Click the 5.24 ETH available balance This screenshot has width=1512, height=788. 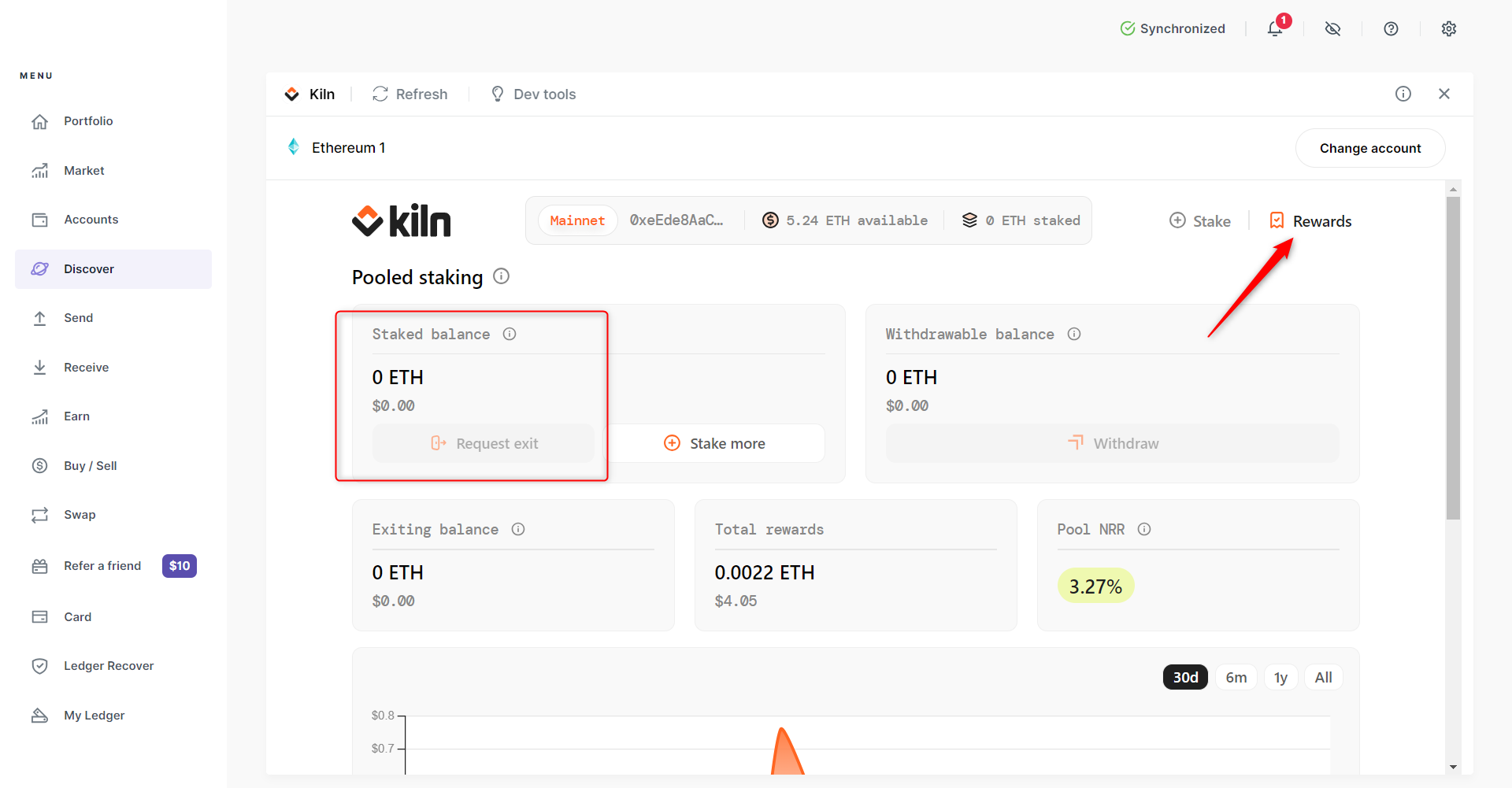[845, 220]
